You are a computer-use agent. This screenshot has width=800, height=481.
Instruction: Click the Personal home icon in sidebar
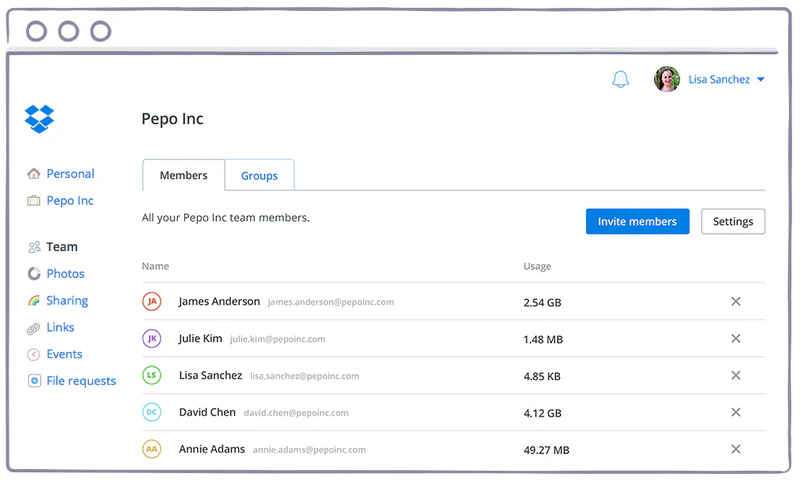[34, 174]
